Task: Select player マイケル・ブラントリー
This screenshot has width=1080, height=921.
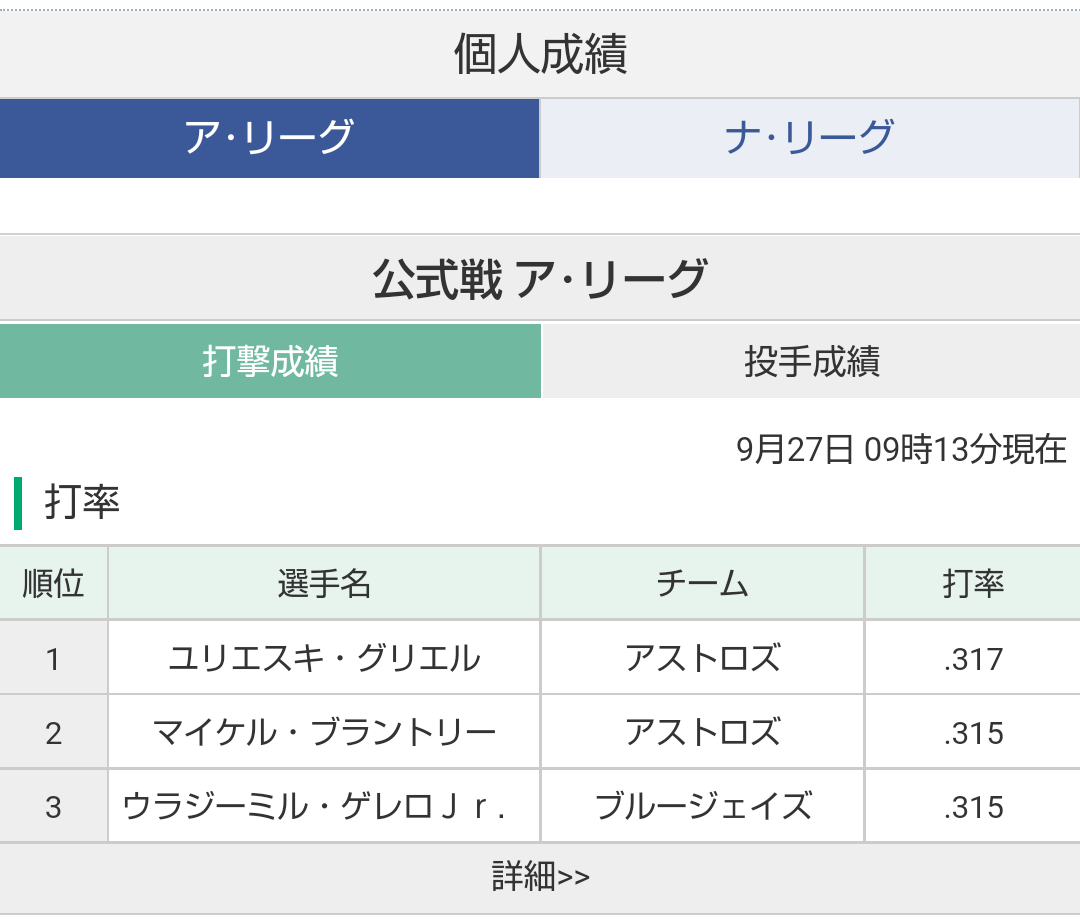Action: pos(324,732)
